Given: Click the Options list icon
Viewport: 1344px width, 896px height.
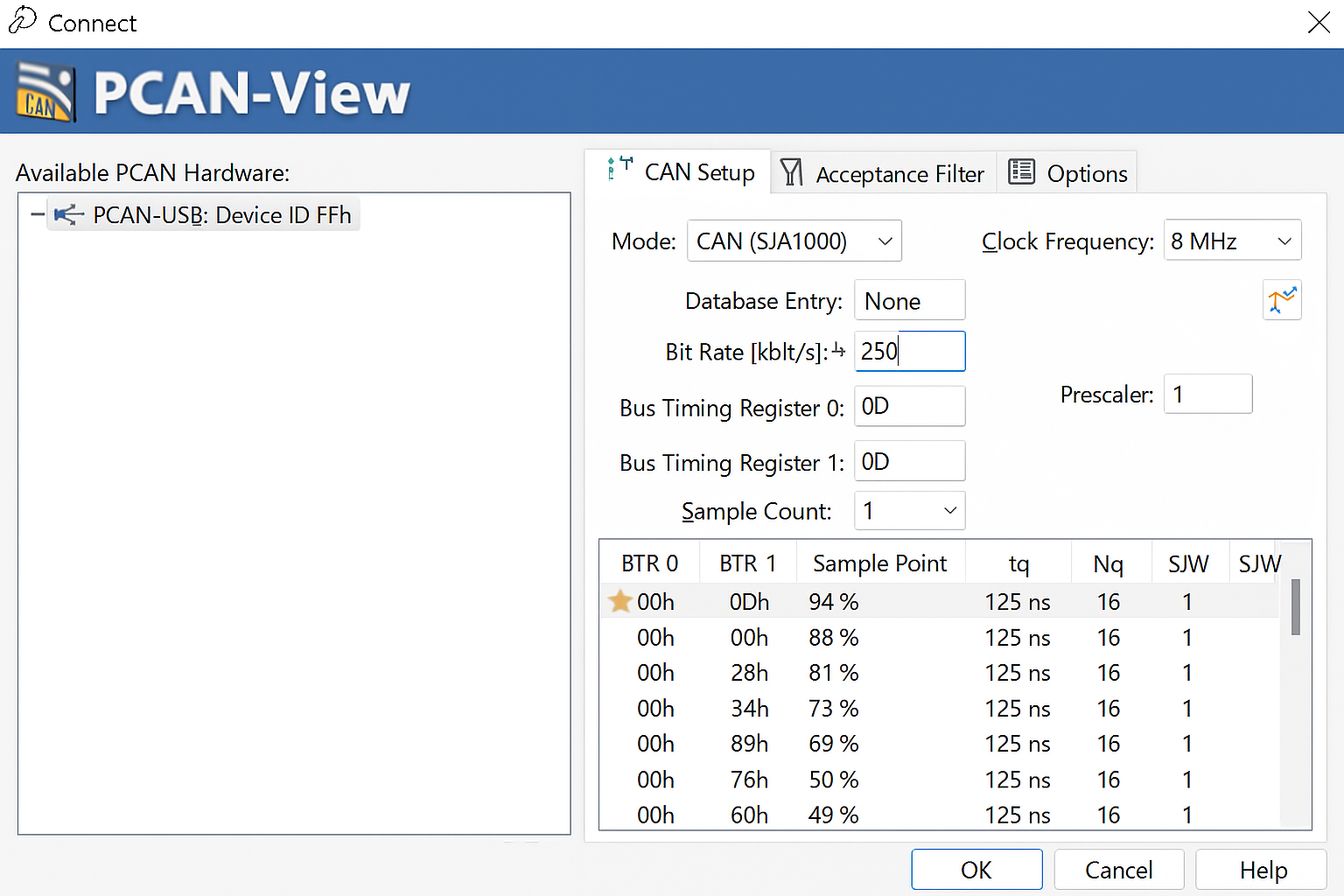Looking at the screenshot, I should pos(1021,171).
